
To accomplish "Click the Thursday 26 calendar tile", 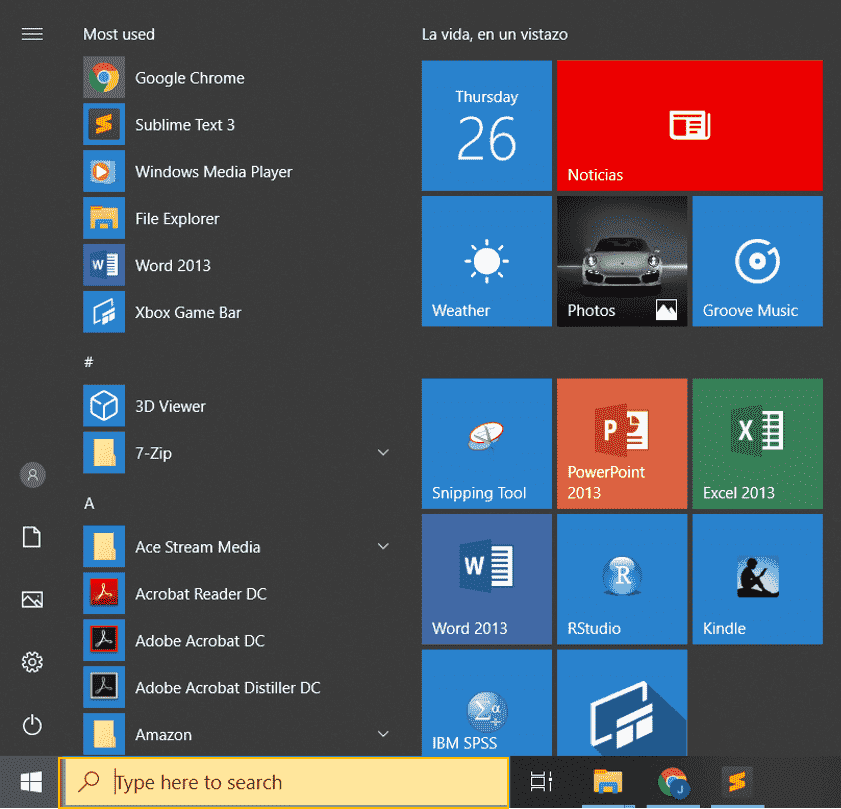I will (x=486, y=126).
